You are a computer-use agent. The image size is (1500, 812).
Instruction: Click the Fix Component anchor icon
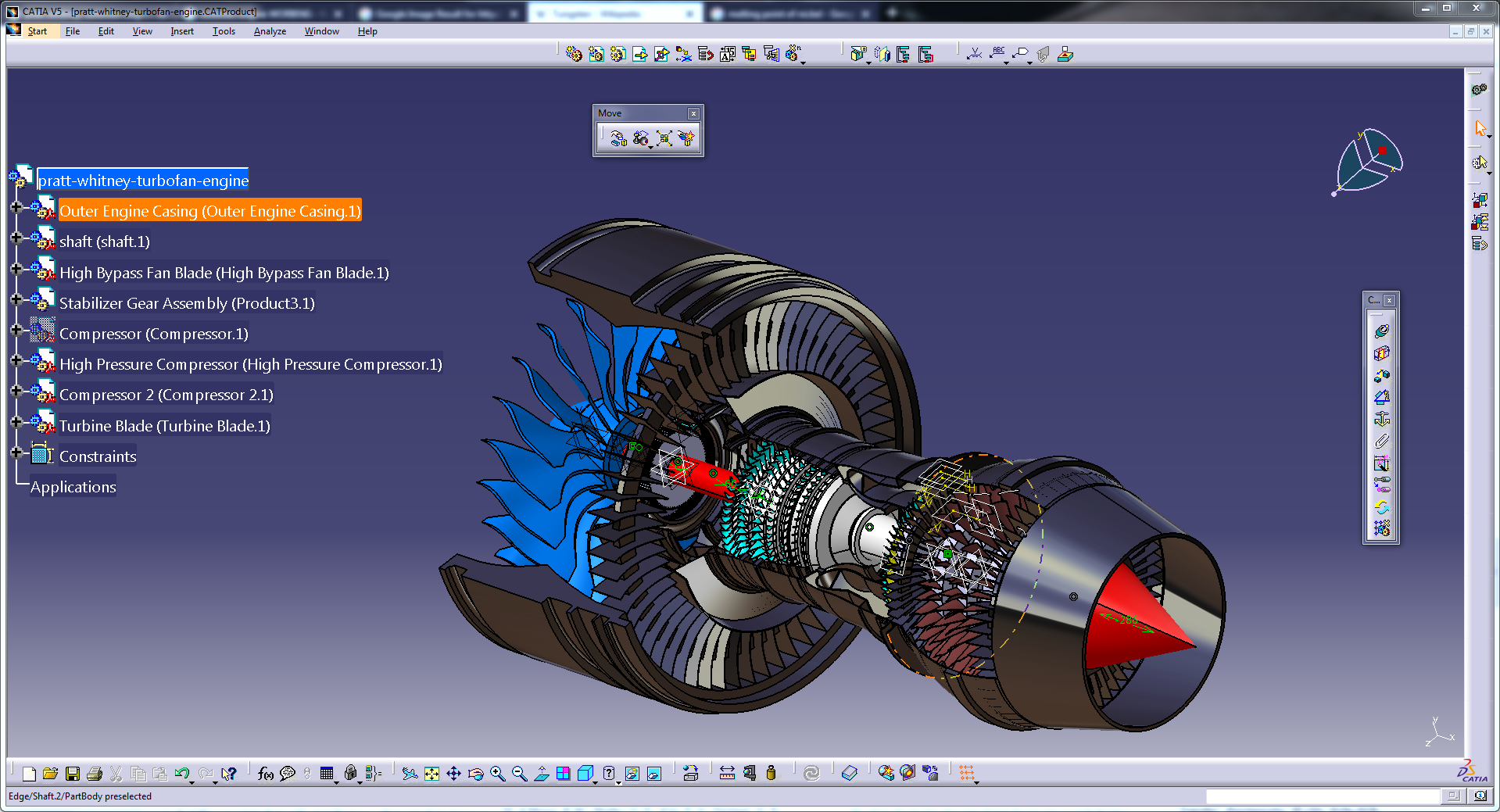point(1381,419)
